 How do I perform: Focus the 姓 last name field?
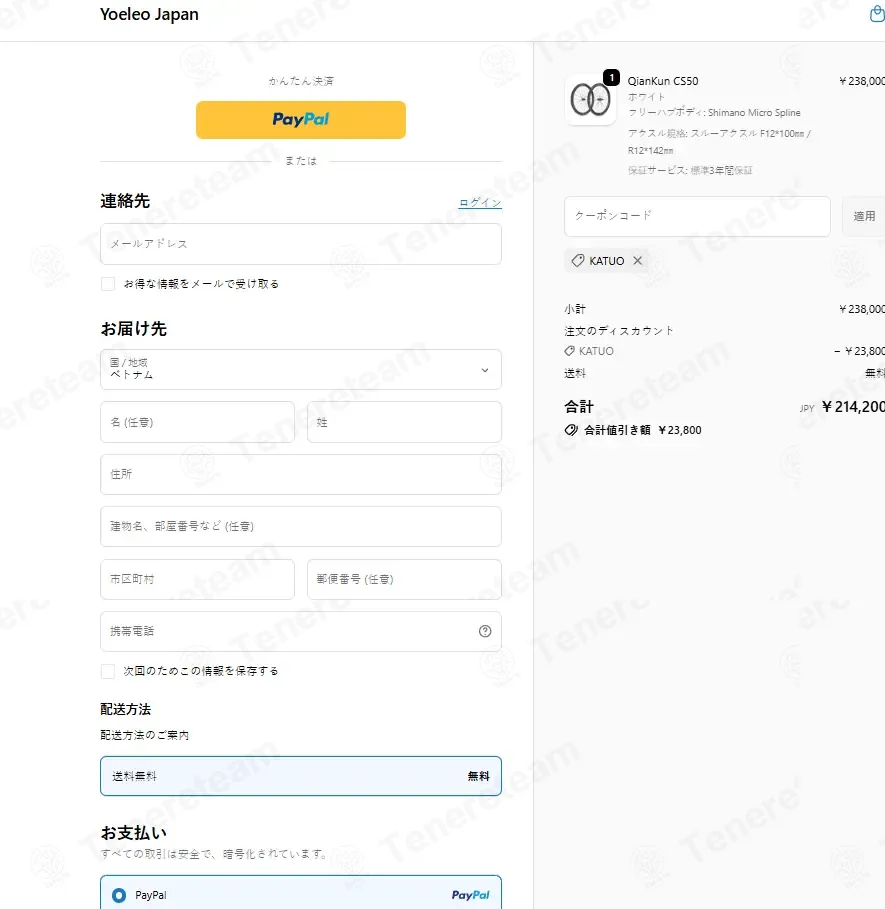tap(404, 422)
